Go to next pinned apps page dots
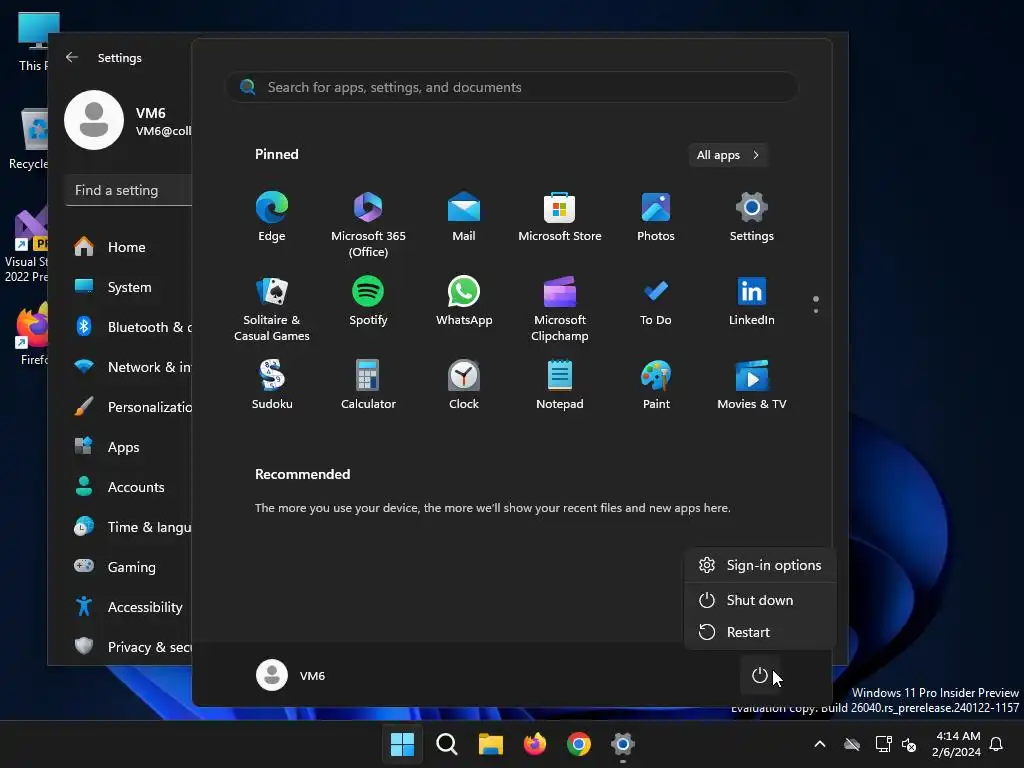The height and width of the screenshot is (768, 1024). click(x=816, y=311)
